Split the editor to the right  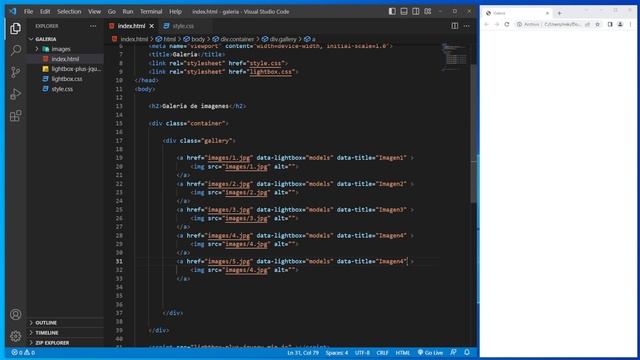click(455, 26)
